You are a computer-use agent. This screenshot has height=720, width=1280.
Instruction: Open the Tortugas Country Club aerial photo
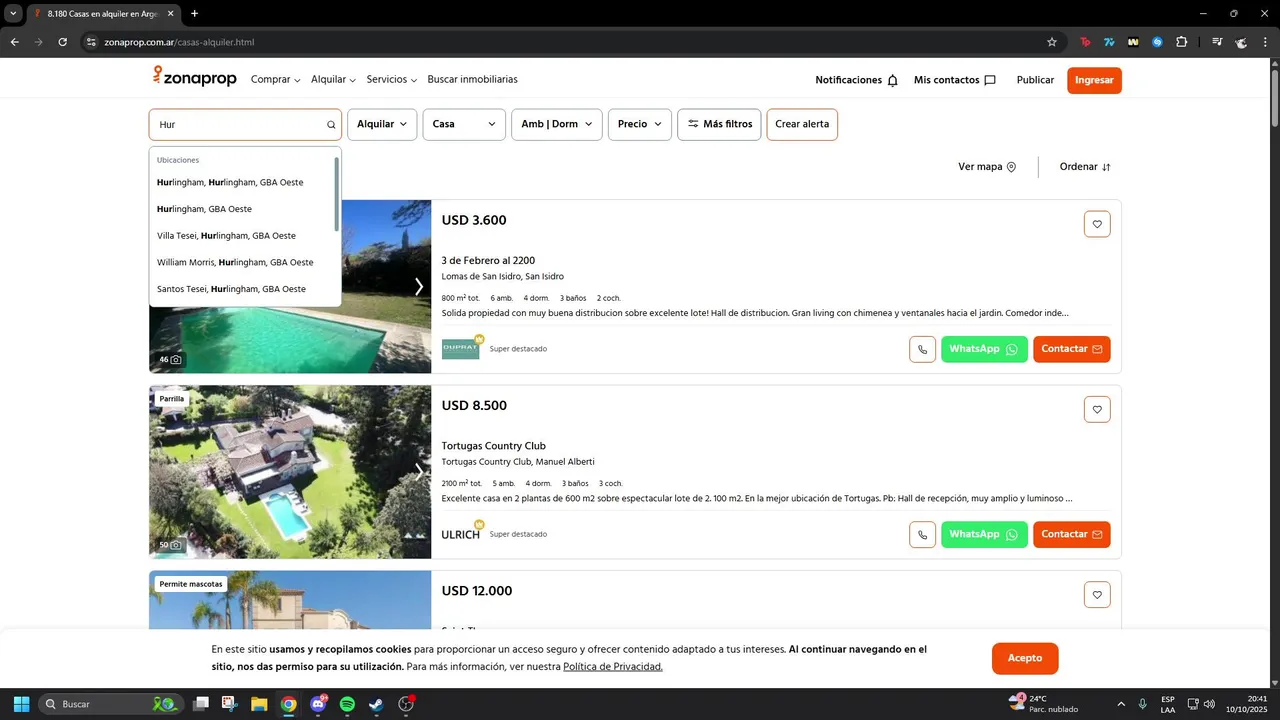tap(290, 472)
